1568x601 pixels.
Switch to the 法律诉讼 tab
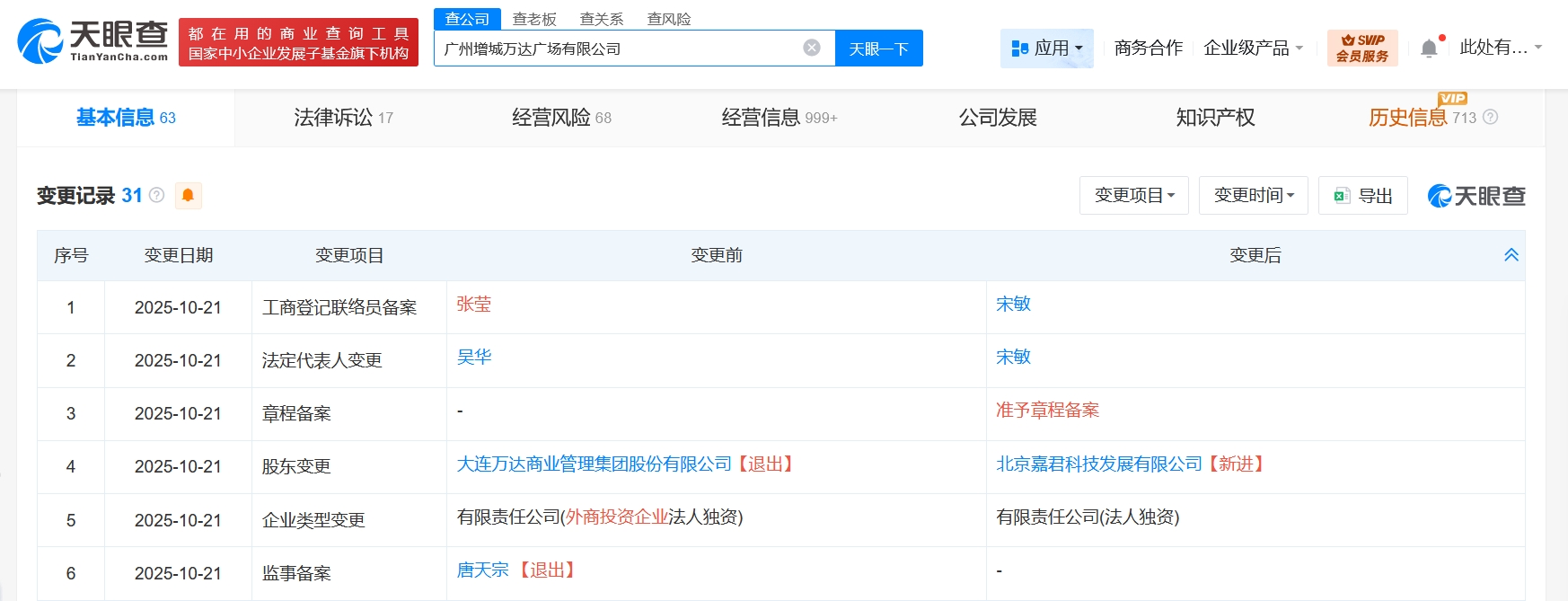point(343,118)
